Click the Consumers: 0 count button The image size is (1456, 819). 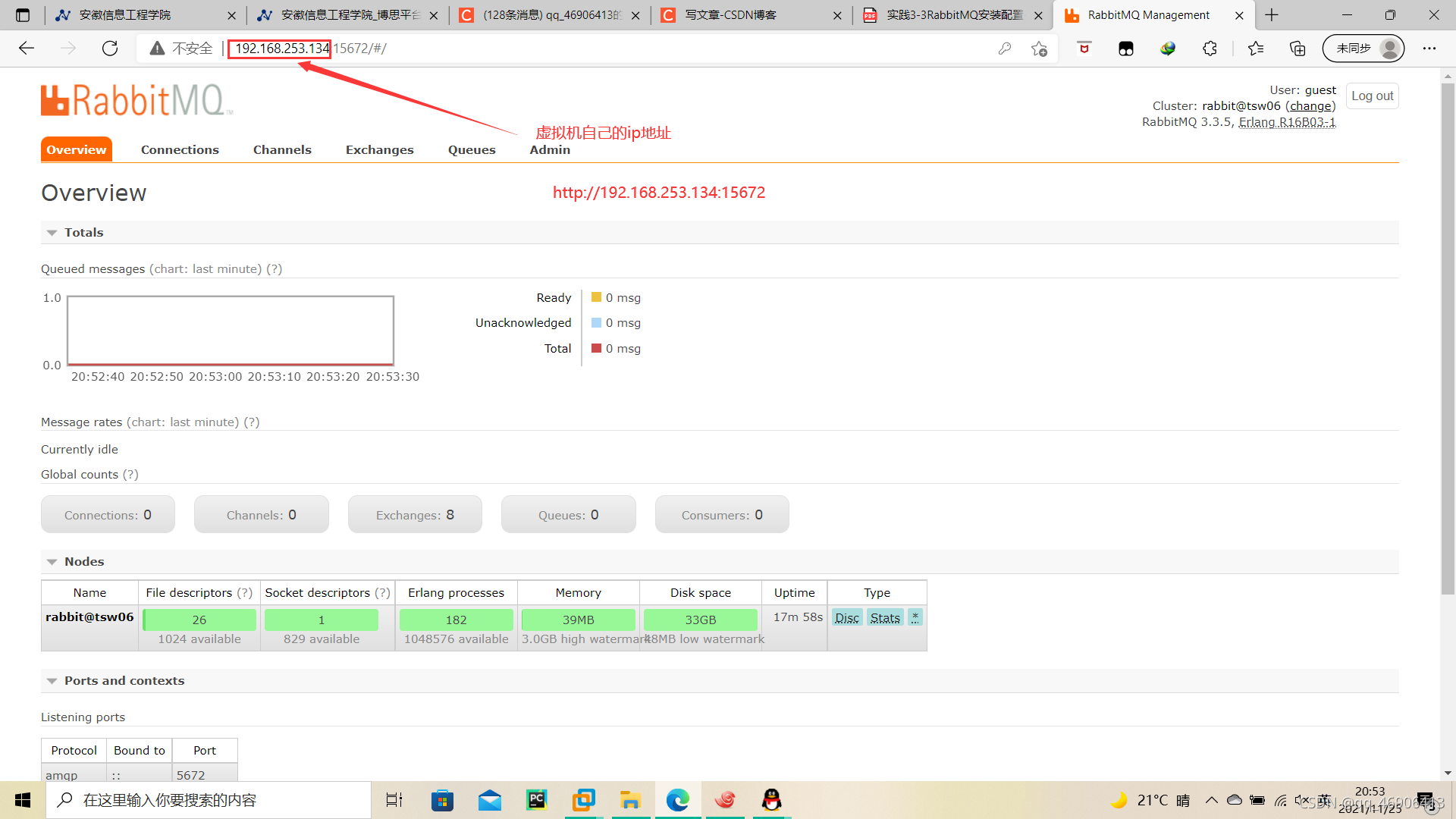(x=722, y=515)
